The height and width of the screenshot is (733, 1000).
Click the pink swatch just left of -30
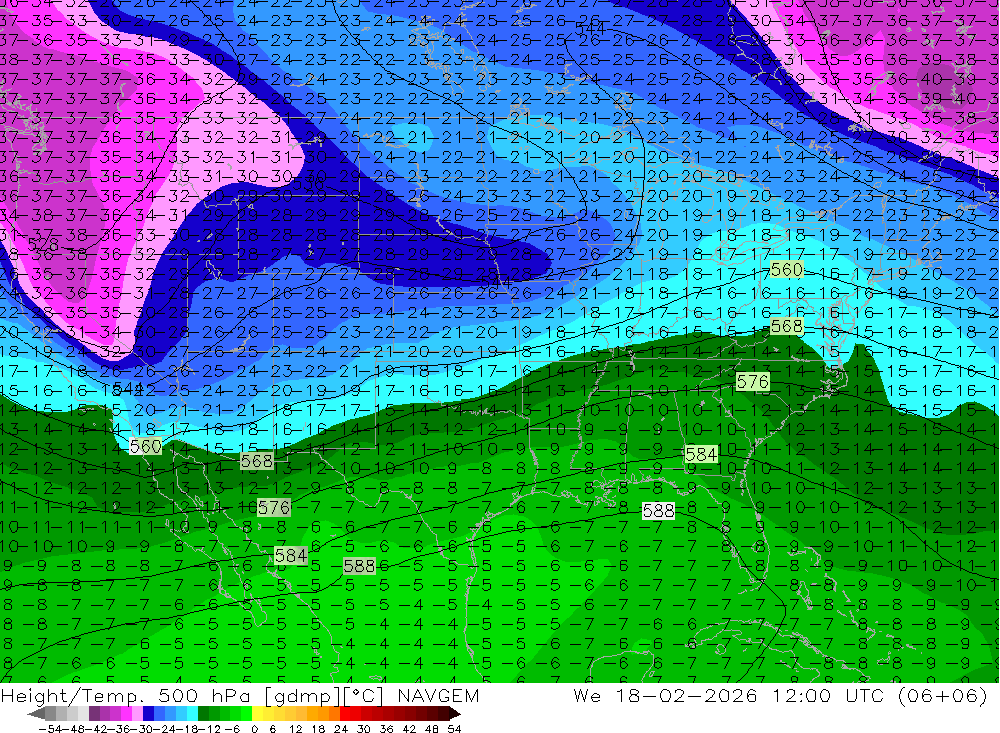click(x=137, y=714)
